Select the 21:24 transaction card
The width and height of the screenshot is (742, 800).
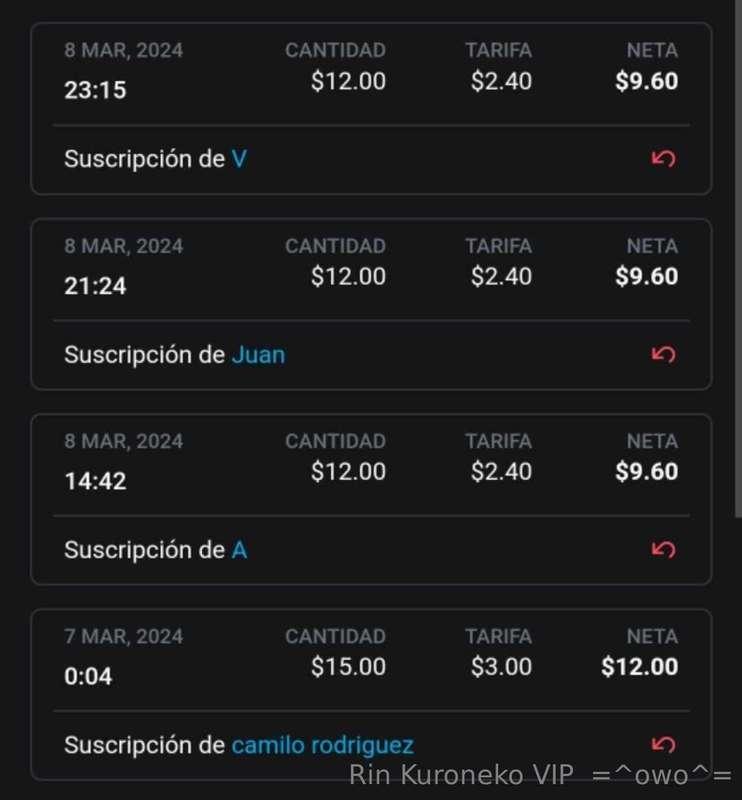[x=371, y=304]
